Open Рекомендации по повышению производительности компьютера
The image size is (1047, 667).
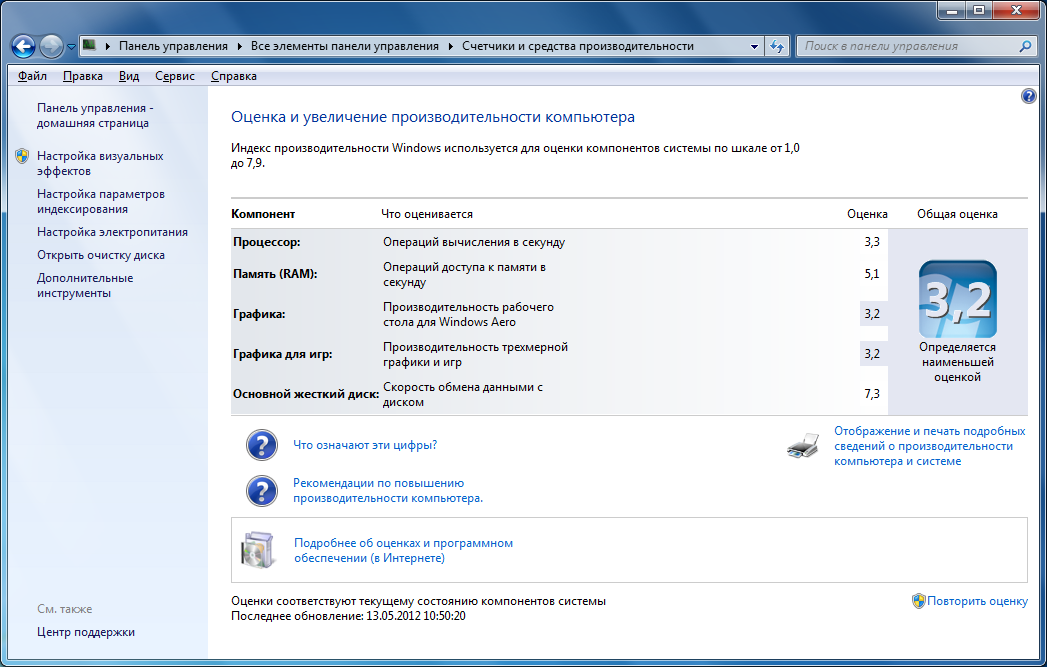click(x=388, y=491)
